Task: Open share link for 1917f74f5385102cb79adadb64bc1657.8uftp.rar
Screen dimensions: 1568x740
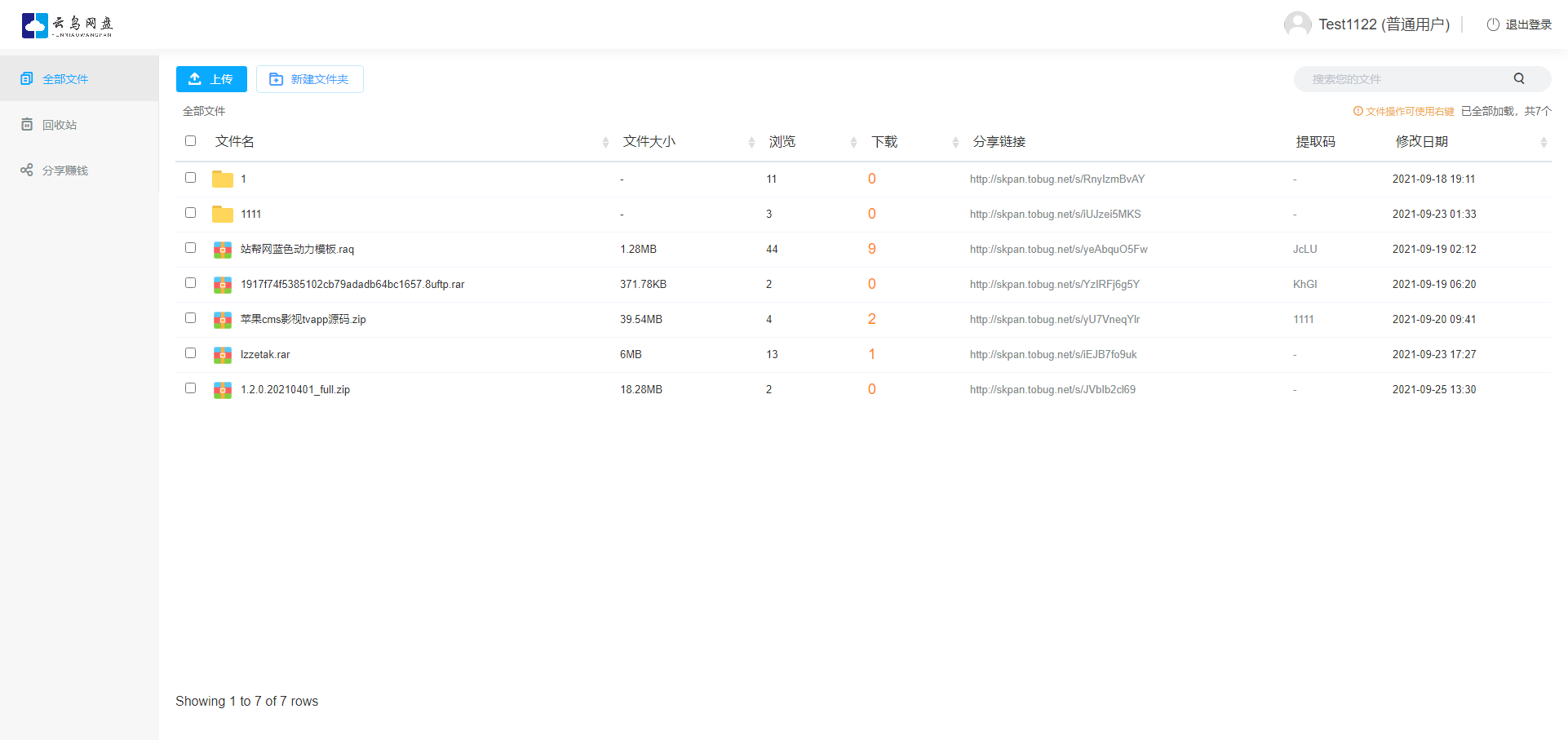Action: pos(1054,284)
